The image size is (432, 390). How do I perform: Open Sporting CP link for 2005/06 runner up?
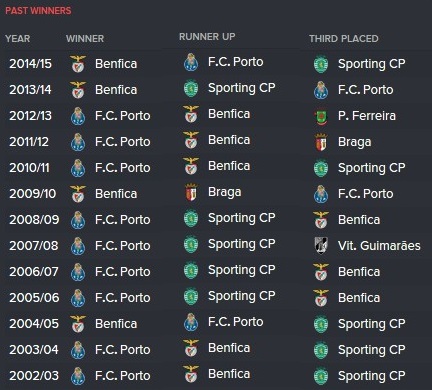241,296
